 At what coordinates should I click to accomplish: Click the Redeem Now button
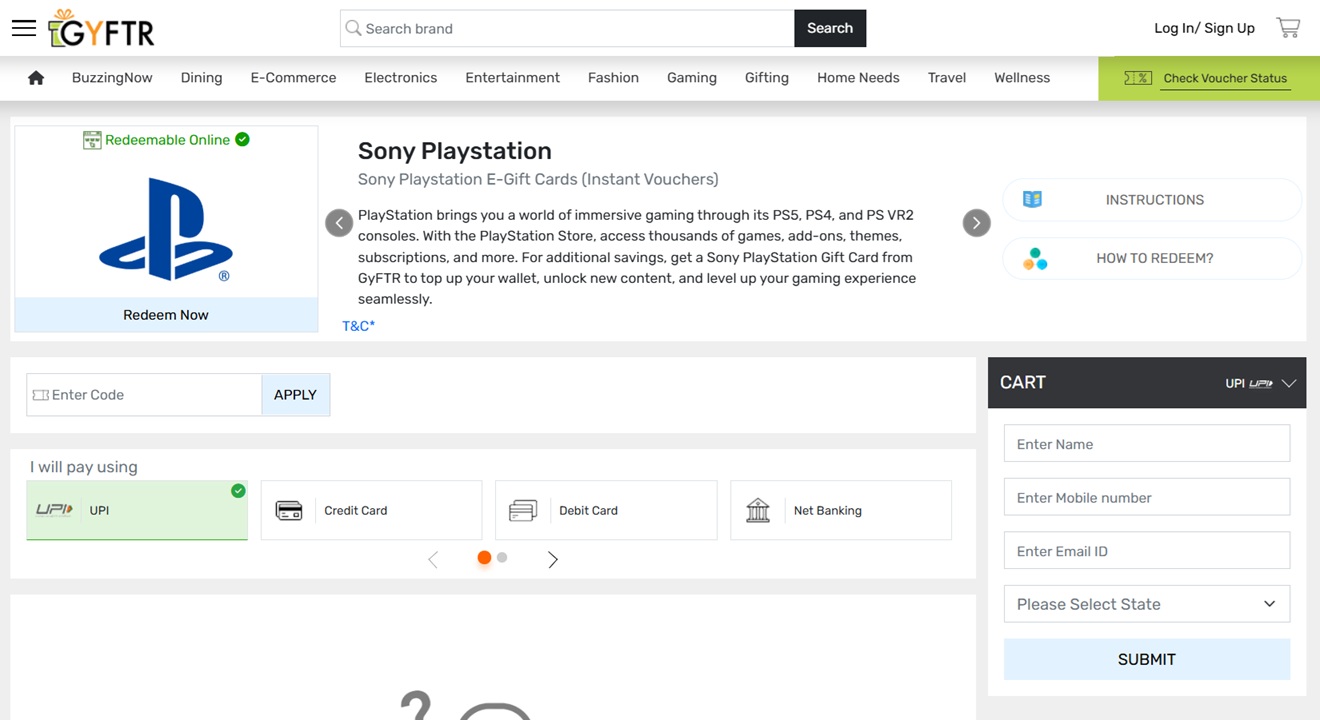[166, 315]
